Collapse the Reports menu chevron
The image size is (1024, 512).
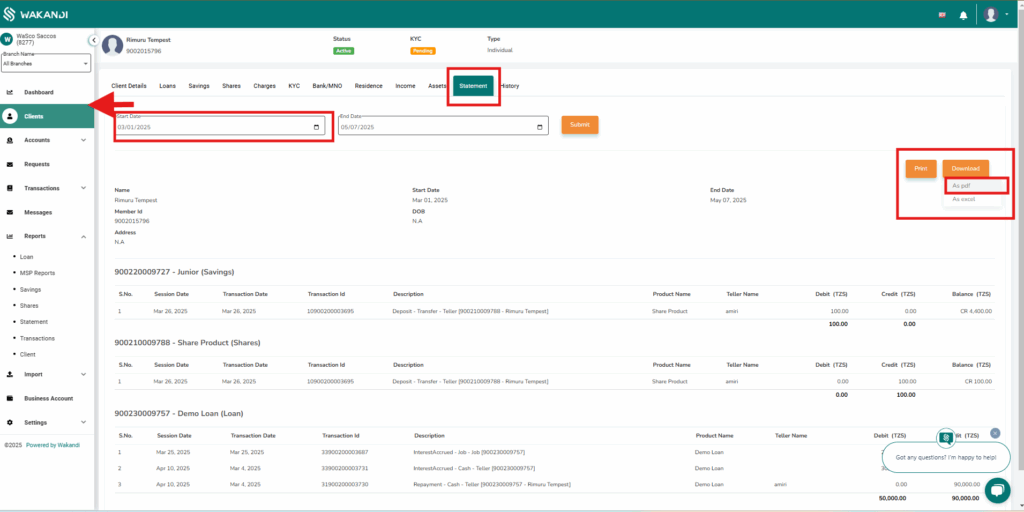[84, 236]
